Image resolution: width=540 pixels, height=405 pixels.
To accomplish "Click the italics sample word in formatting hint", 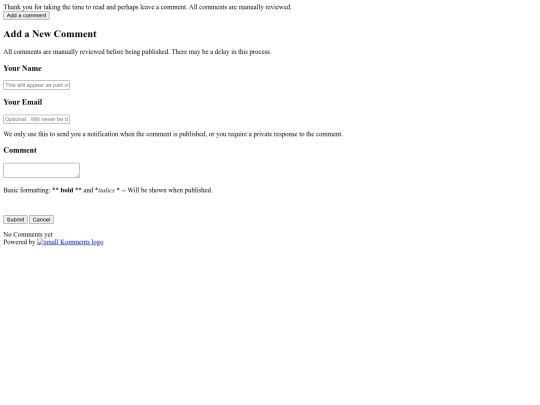I will (106, 190).
